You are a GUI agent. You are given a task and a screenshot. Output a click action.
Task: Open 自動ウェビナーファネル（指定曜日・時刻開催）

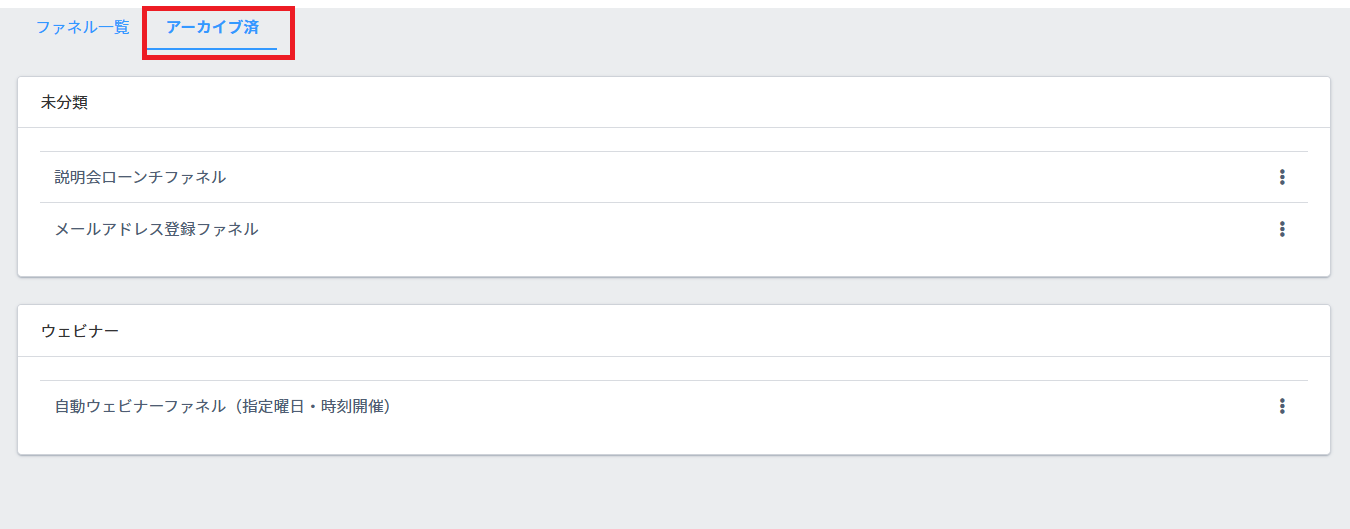click(222, 407)
